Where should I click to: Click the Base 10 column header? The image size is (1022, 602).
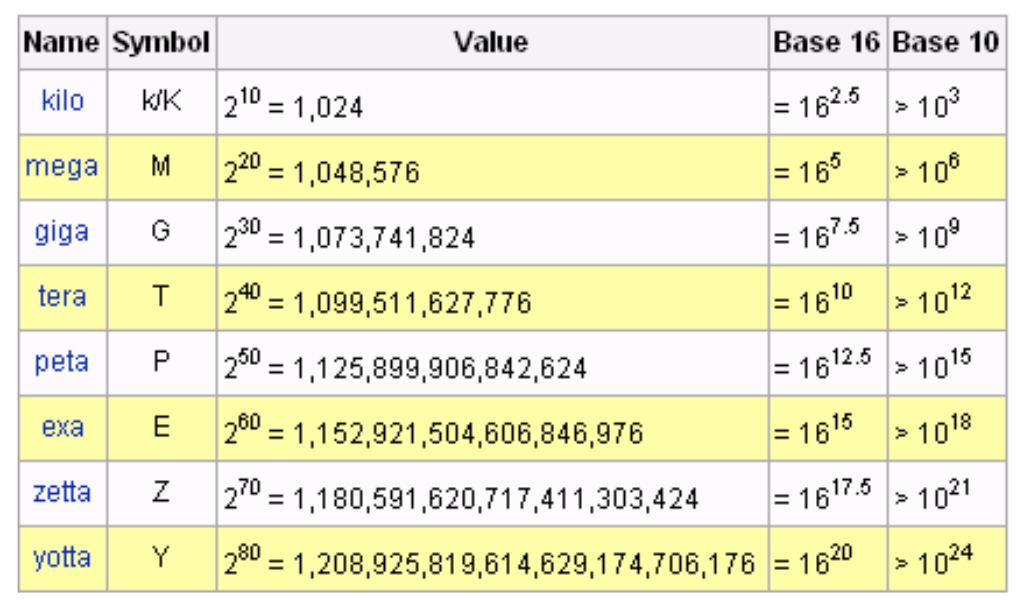(x=945, y=43)
